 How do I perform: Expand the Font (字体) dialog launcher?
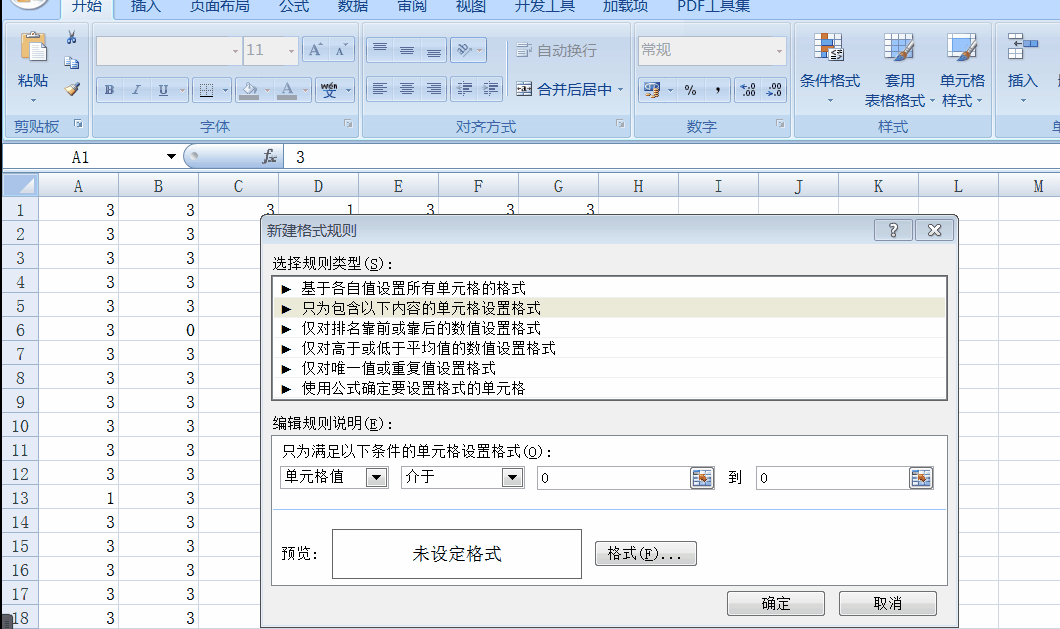tap(348, 124)
